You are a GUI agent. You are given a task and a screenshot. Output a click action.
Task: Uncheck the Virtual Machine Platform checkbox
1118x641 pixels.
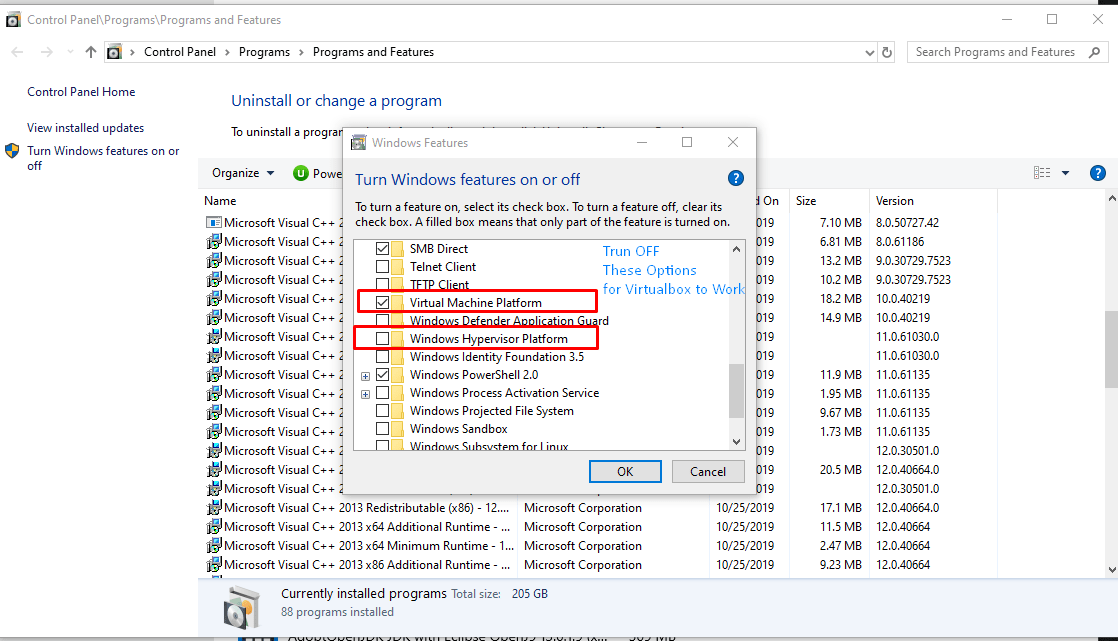pos(382,302)
